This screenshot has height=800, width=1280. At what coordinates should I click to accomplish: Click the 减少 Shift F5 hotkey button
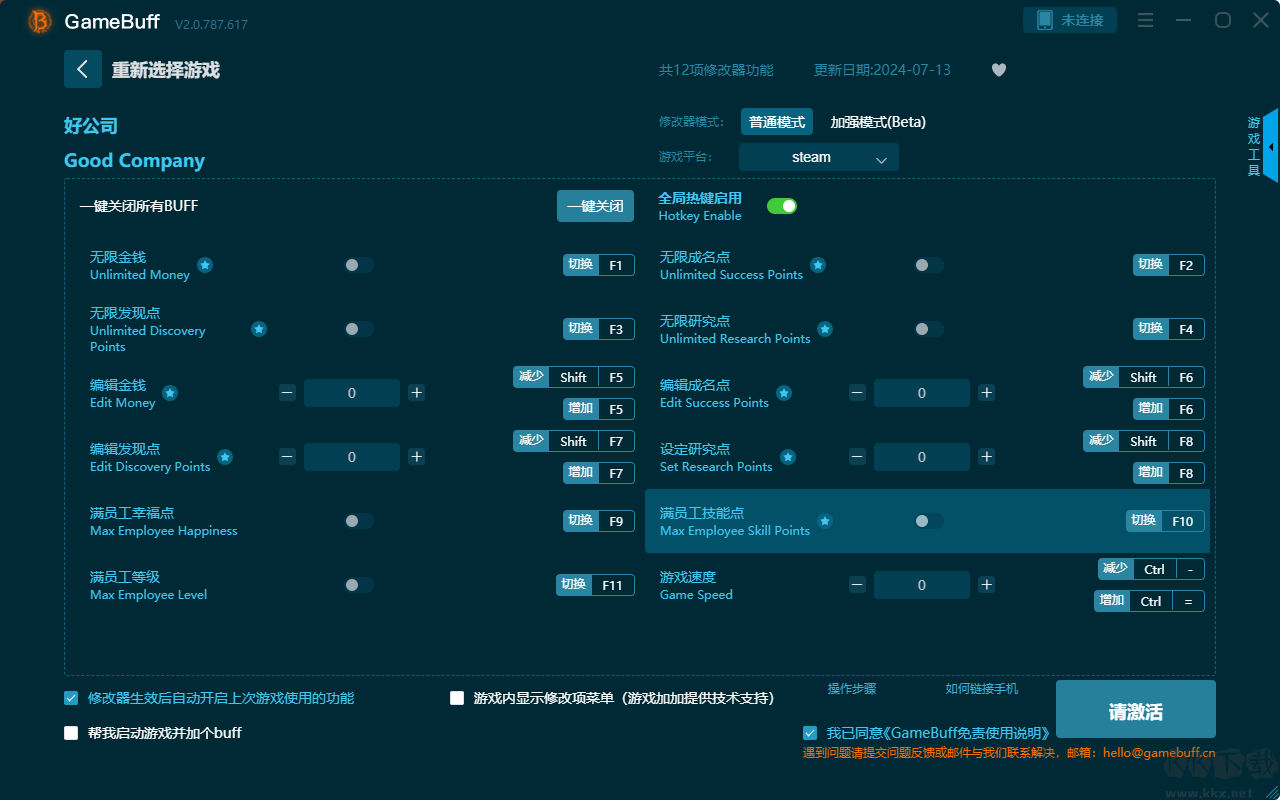(574, 377)
